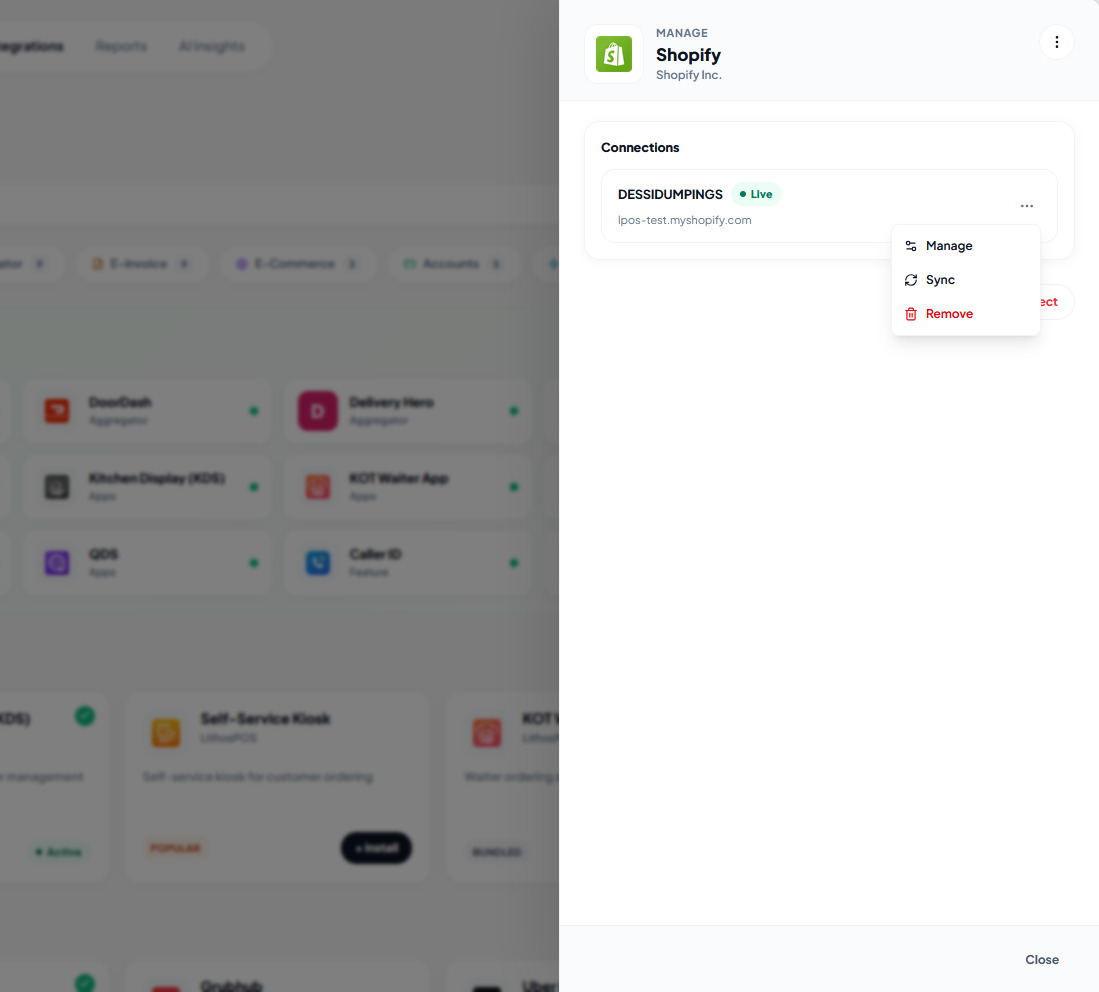This screenshot has height=992, width=1099.
Task: Choose Manage from the connection menu
Action: (x=965, y=246)
